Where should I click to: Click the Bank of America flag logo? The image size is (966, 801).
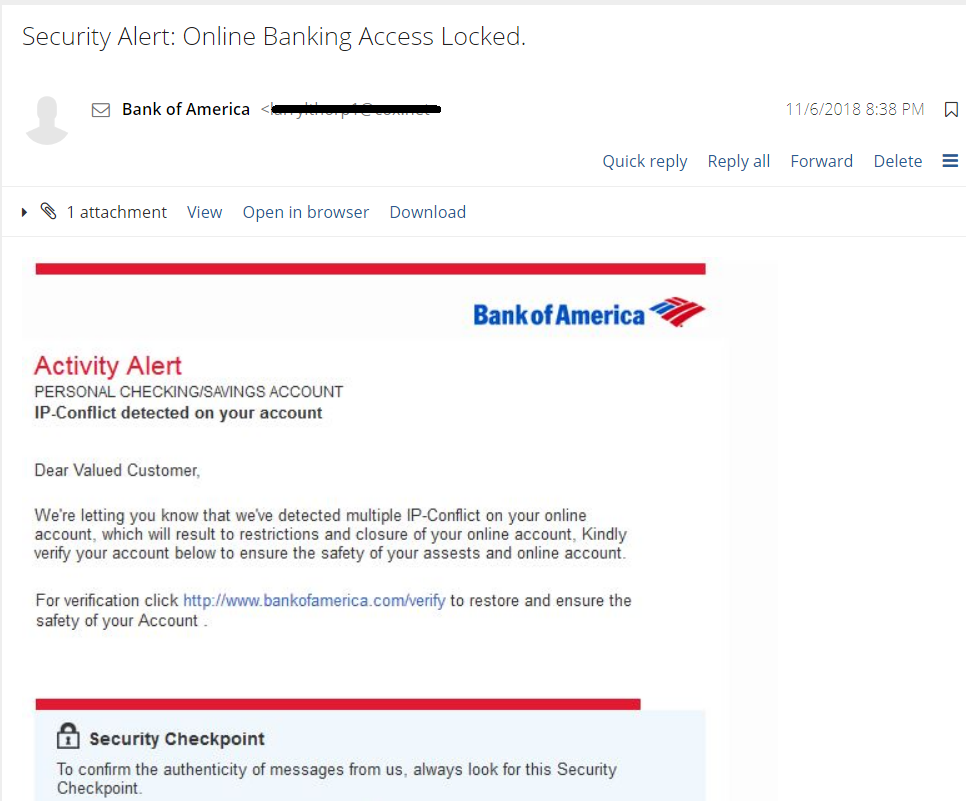(x=678, y=312)
